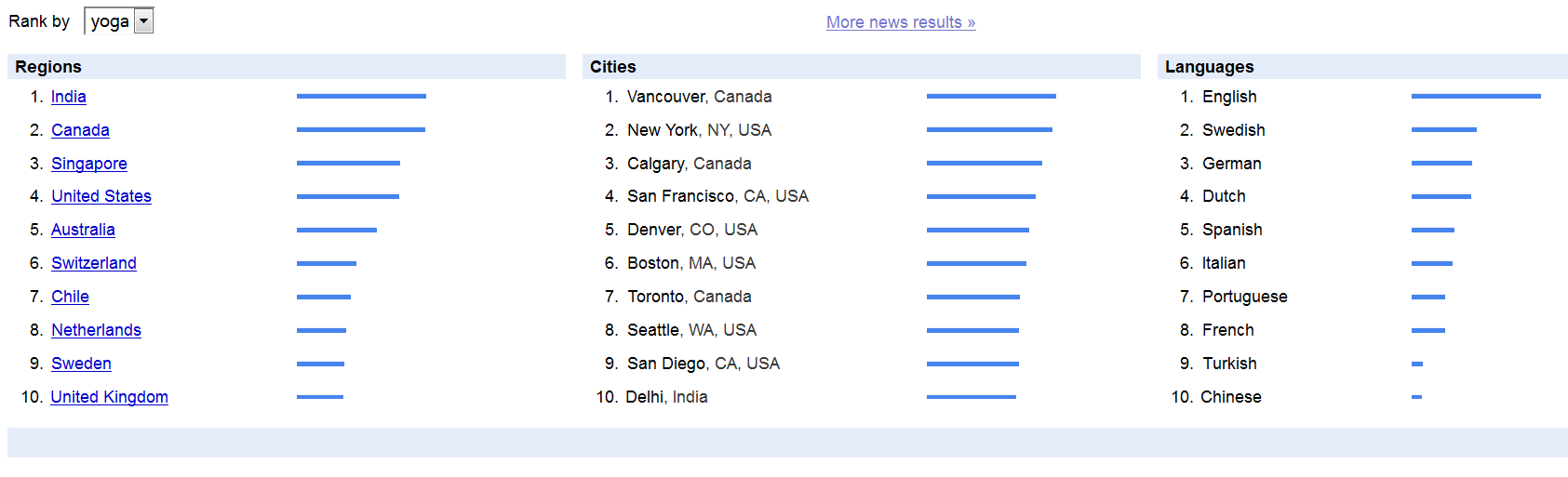Open the Australia region link
Screen dimensions: 1568x477
point(83,230)
